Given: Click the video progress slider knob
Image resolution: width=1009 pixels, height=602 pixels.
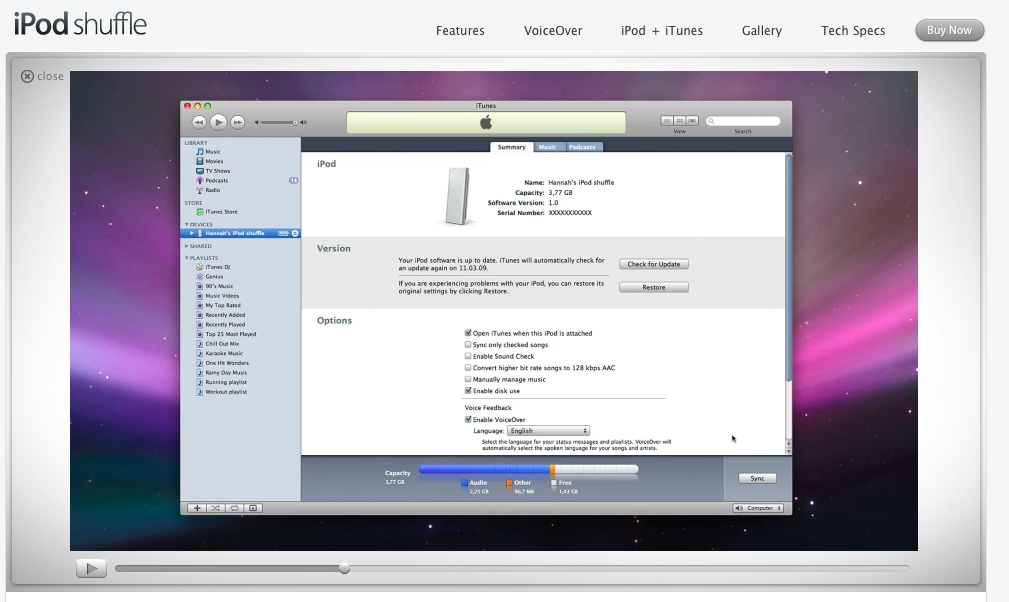Looking at the screenshot, I should pyautogui.click(x=344, y=568).
